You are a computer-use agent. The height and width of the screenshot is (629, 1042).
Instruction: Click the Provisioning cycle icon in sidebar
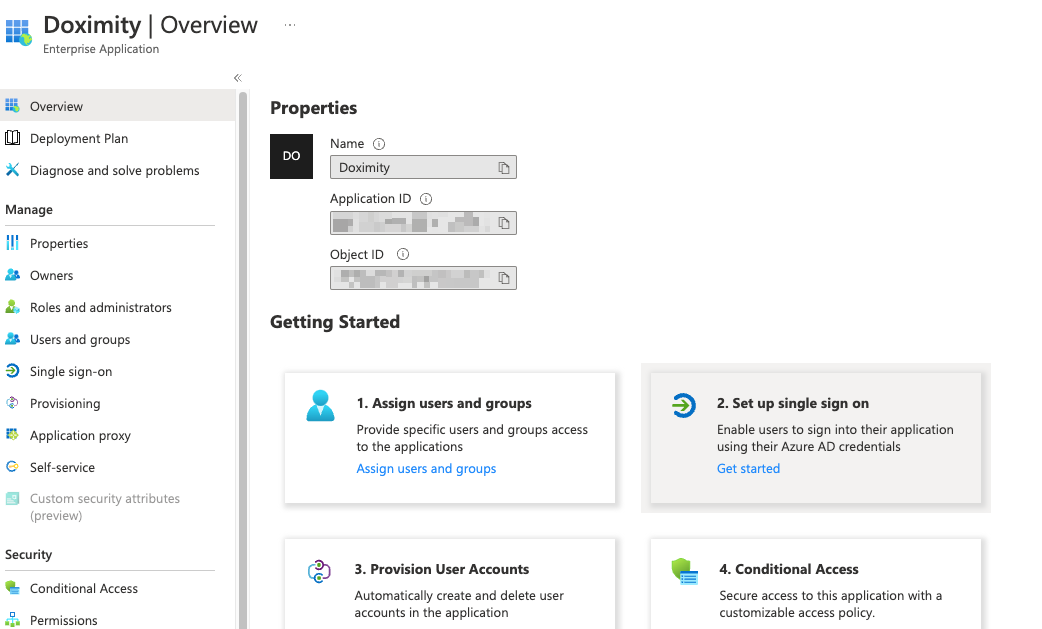[x=12, y=403]
